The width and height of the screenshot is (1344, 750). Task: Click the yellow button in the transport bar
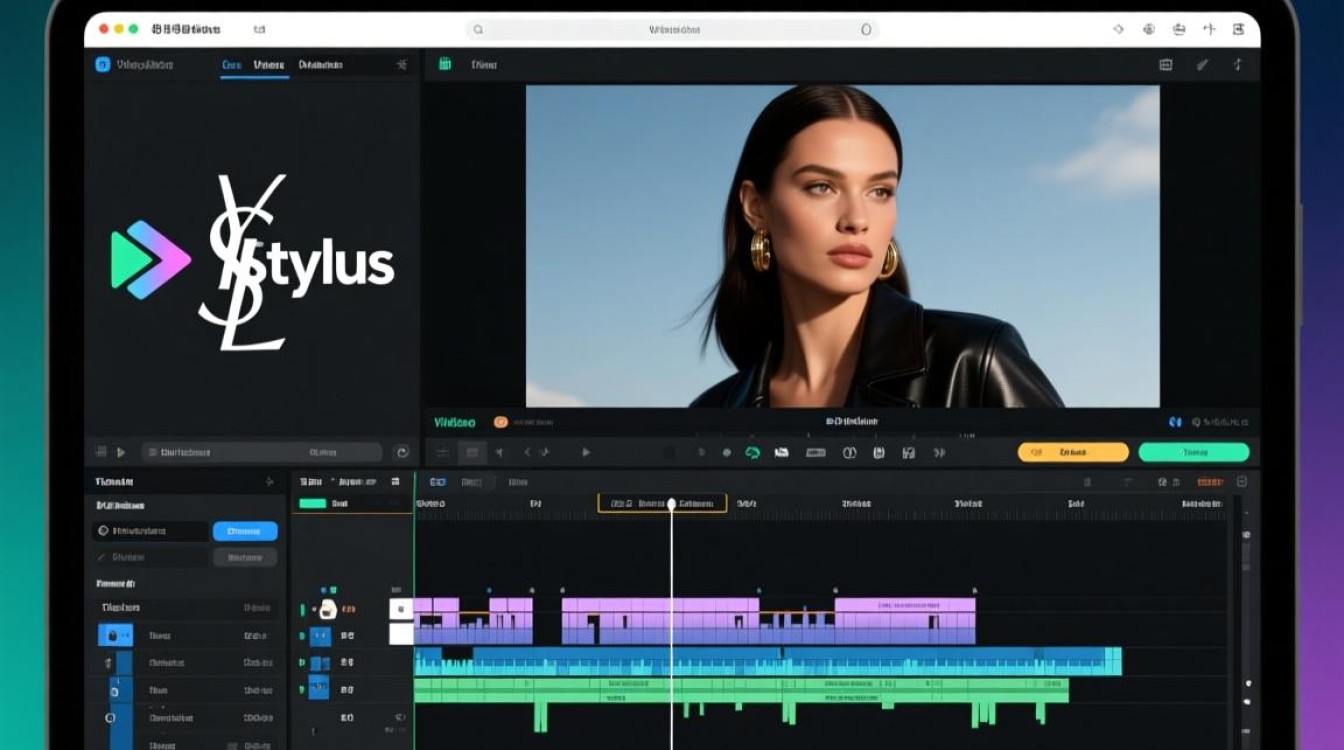pos(1073,452)
